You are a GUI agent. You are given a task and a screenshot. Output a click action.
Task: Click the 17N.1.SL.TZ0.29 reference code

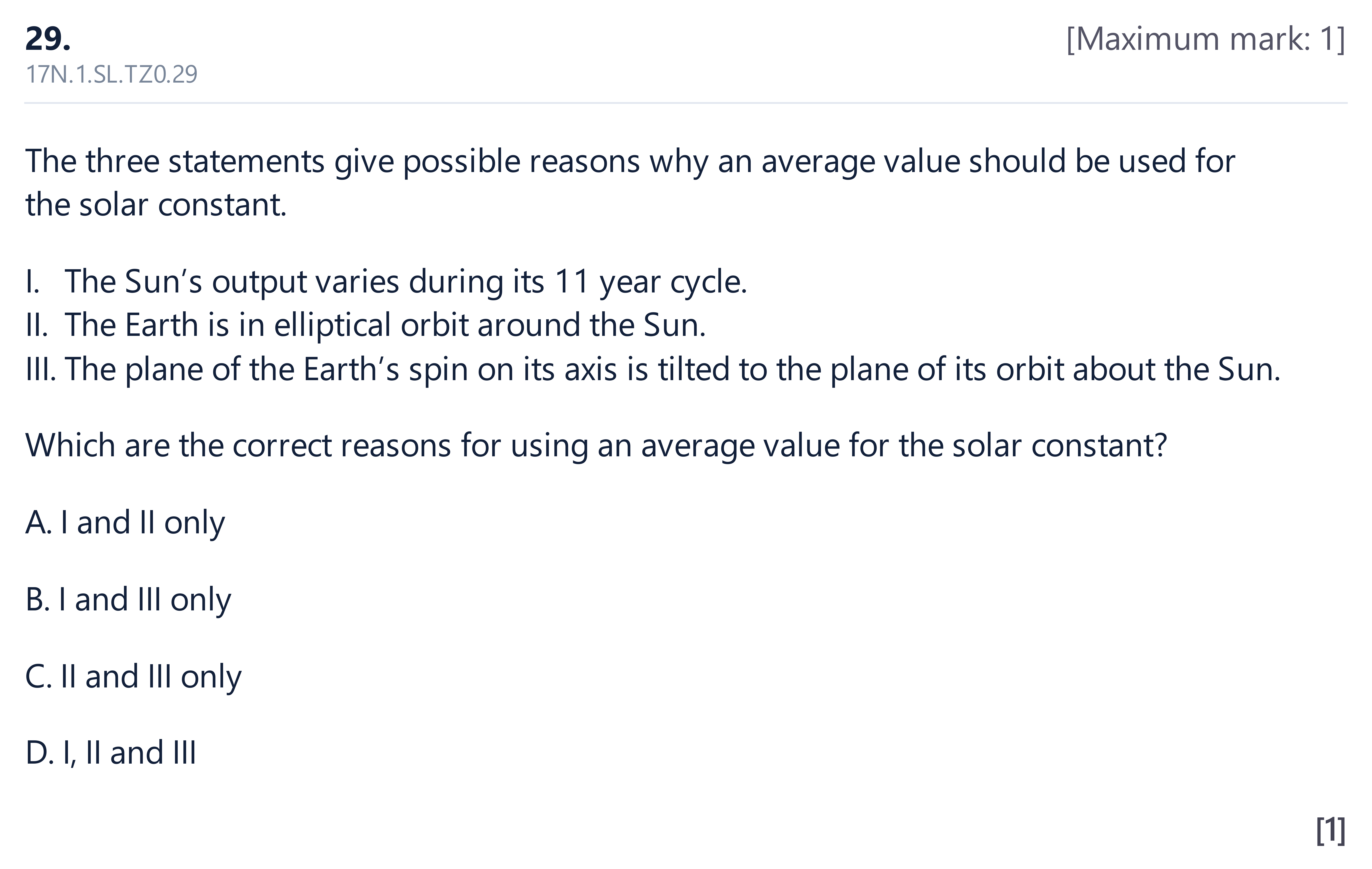click(x=112, y=74)
